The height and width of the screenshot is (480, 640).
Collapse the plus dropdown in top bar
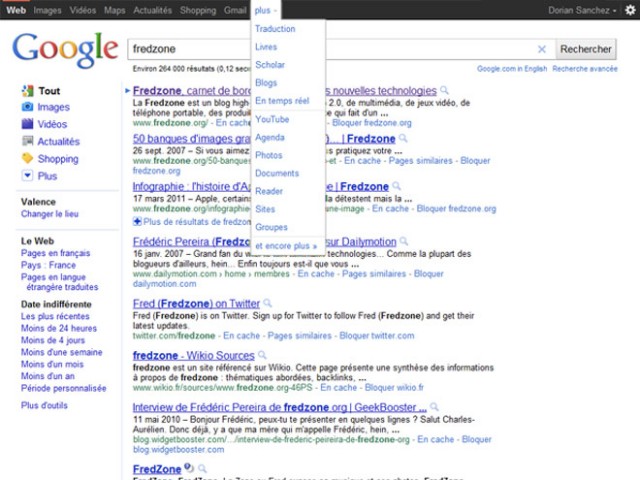[265, 10]
